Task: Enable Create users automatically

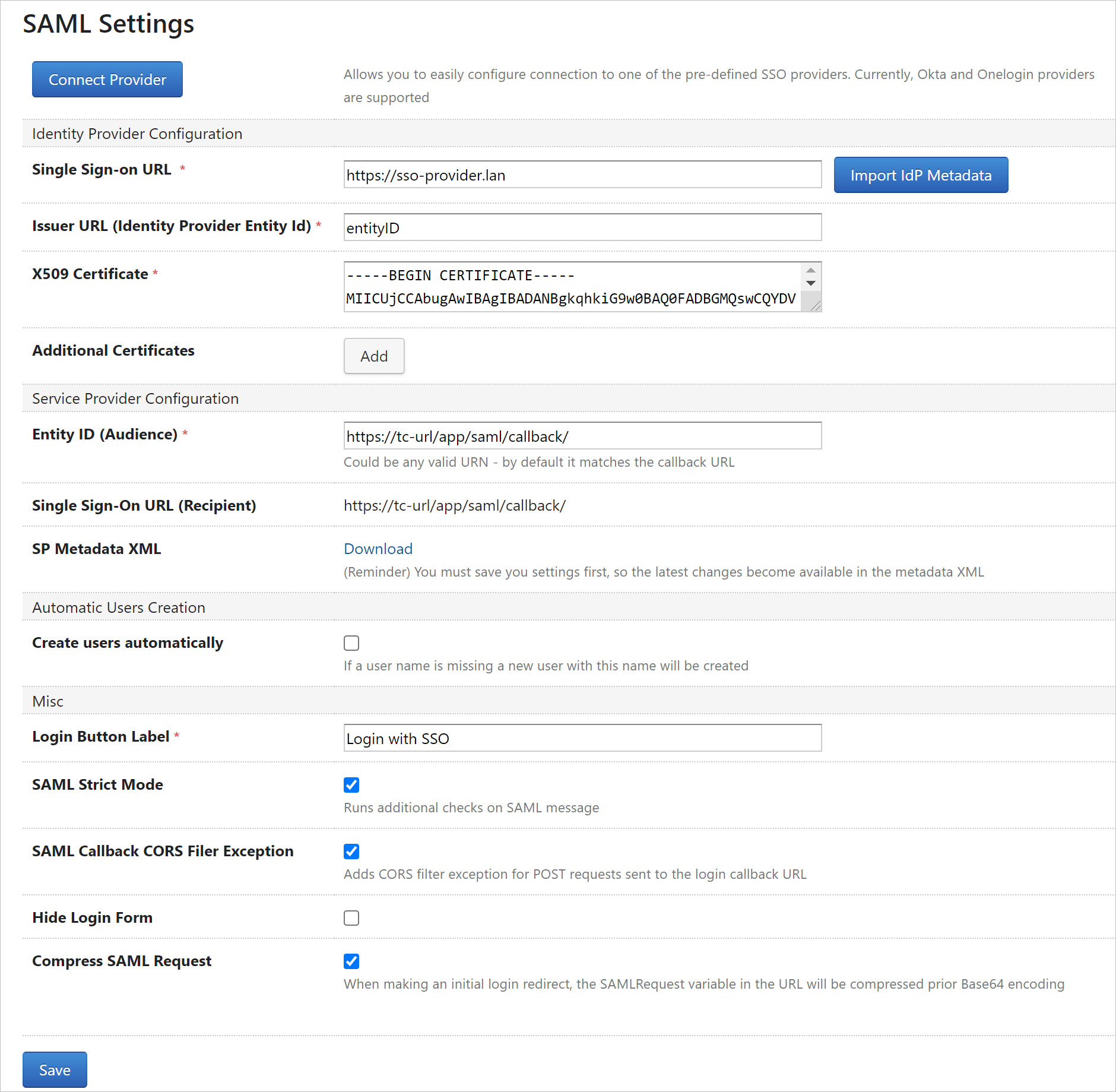Action: click(x=351, y=642)
